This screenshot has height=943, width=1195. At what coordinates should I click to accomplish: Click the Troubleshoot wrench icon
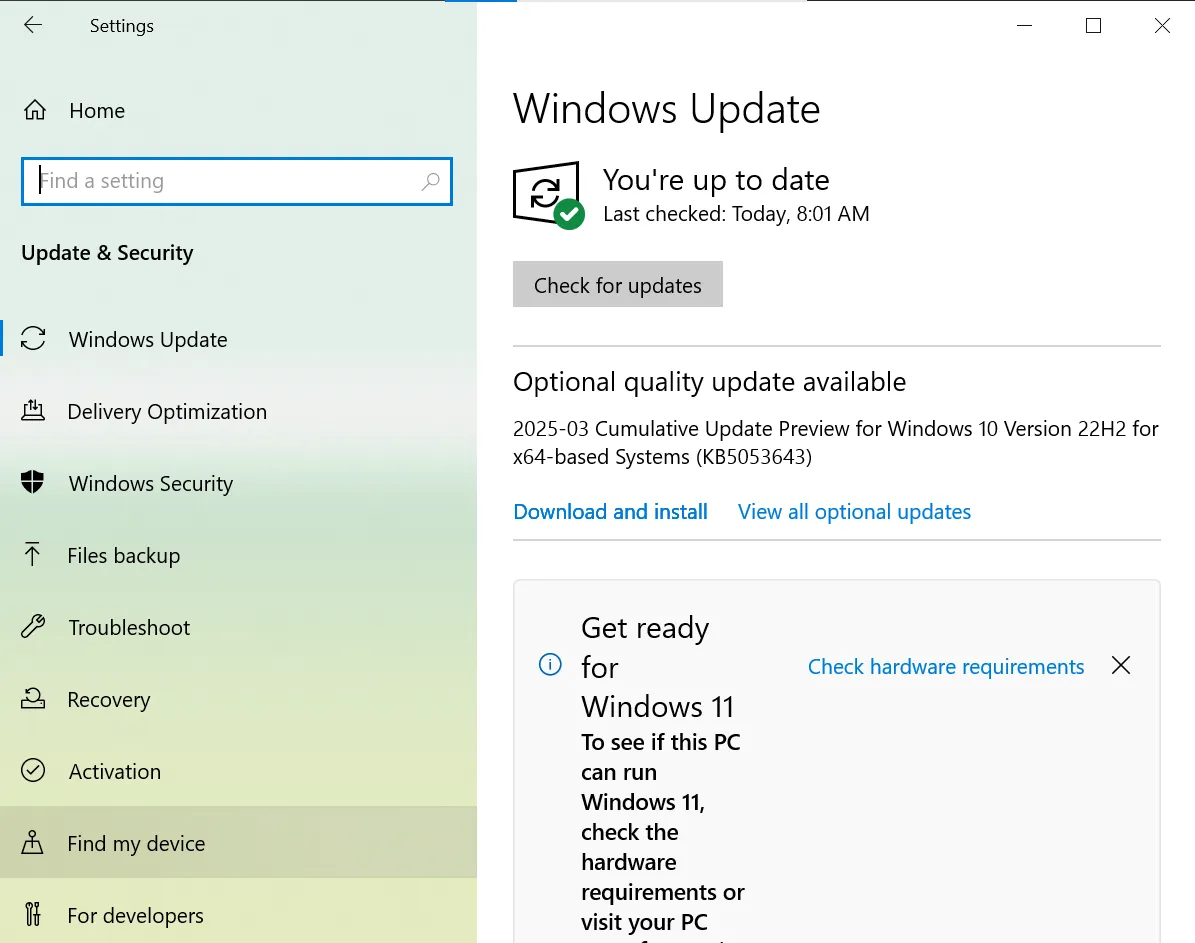tap(33, 628)
